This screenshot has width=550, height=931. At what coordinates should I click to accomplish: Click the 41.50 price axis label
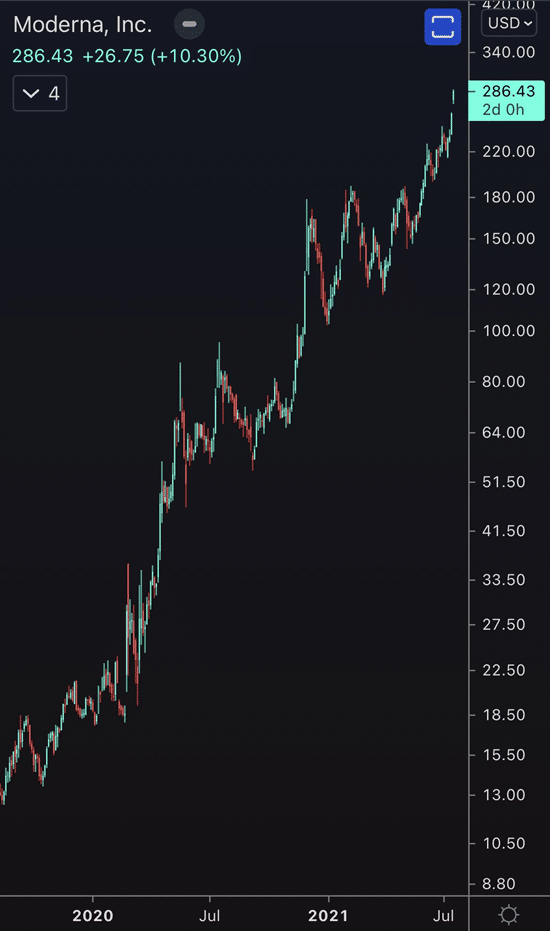pyautogui.click(x=504, y=531)
